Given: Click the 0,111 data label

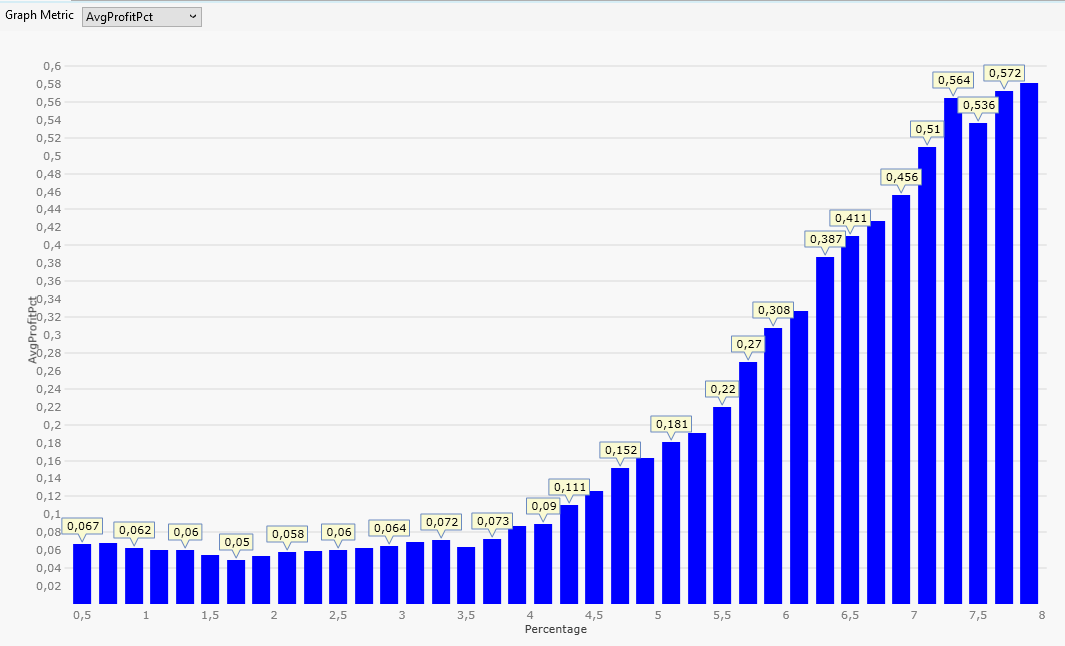Looking at the screenshot, I should tap(569, 487).
